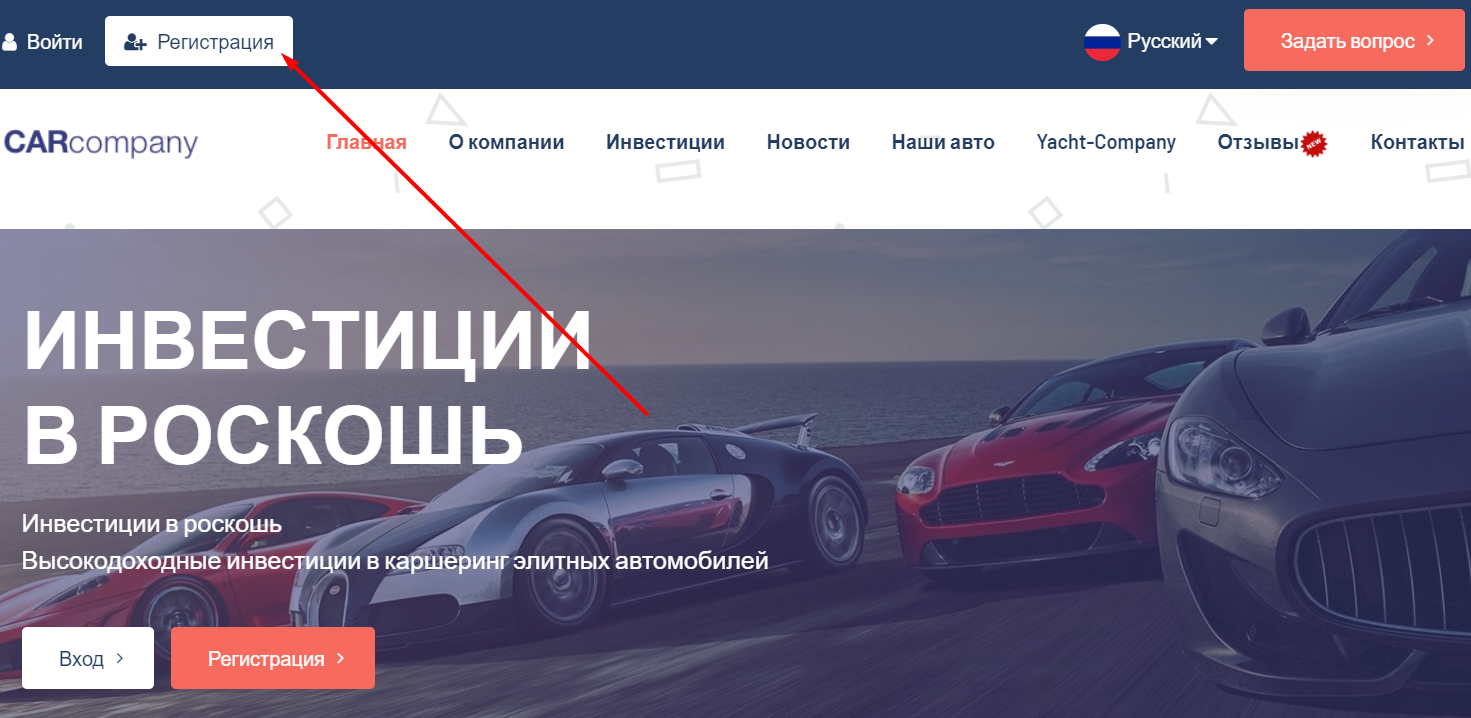Click the red NEW badge beside Отзывы
The height and width of the screenshot is (718, 1471).
point(1314,145)
